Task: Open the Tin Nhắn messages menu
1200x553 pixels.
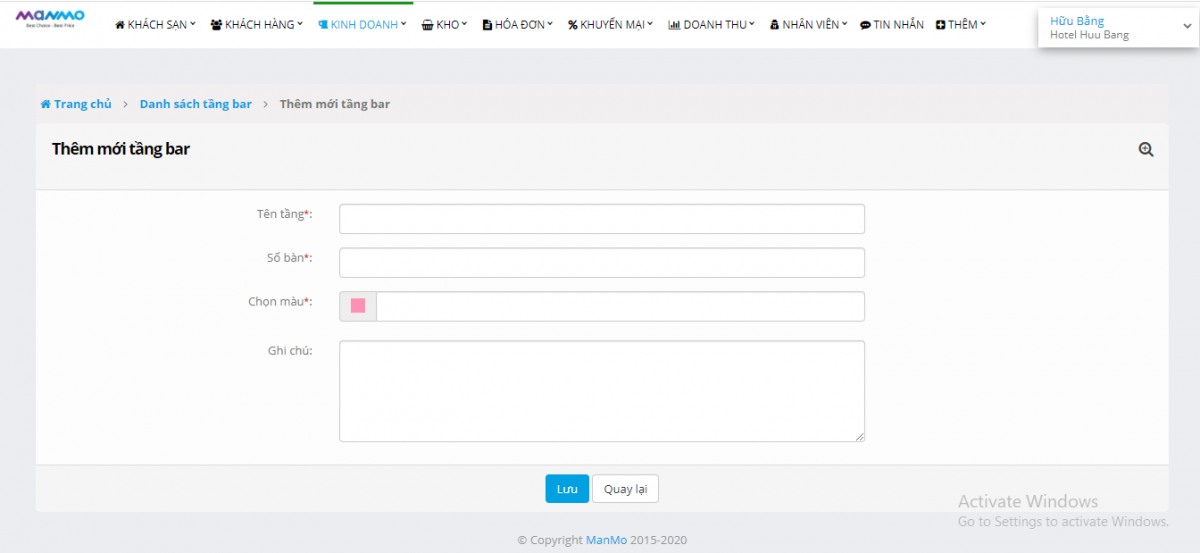Action: point(891,25)
